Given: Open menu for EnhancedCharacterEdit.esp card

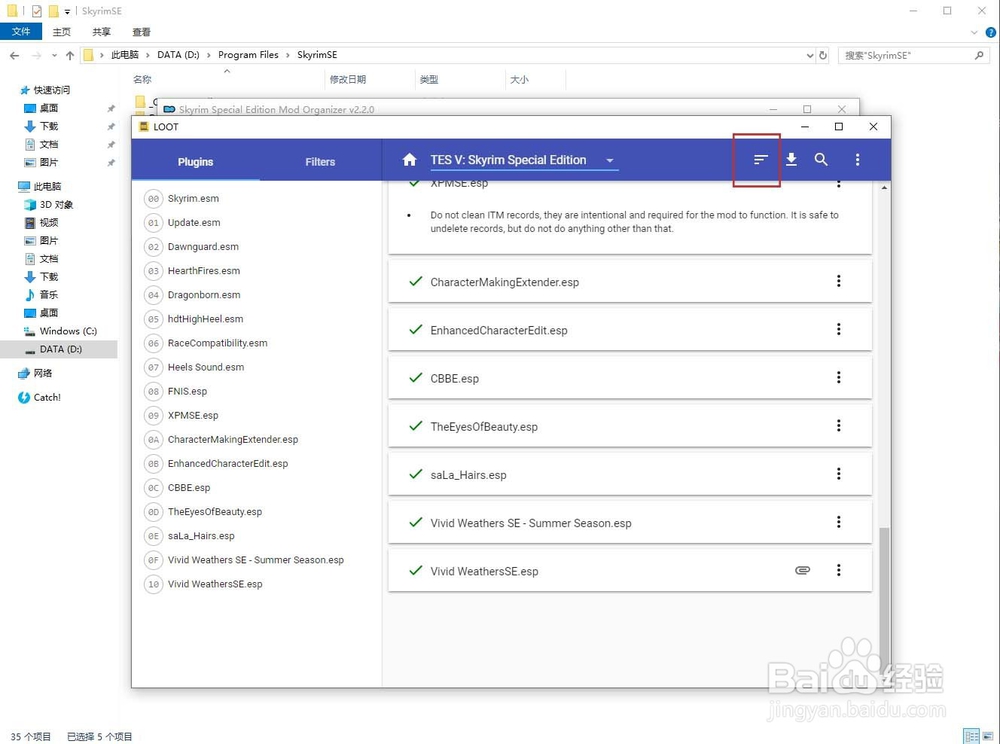Looking at the screenshot, I should coord(838,330).
